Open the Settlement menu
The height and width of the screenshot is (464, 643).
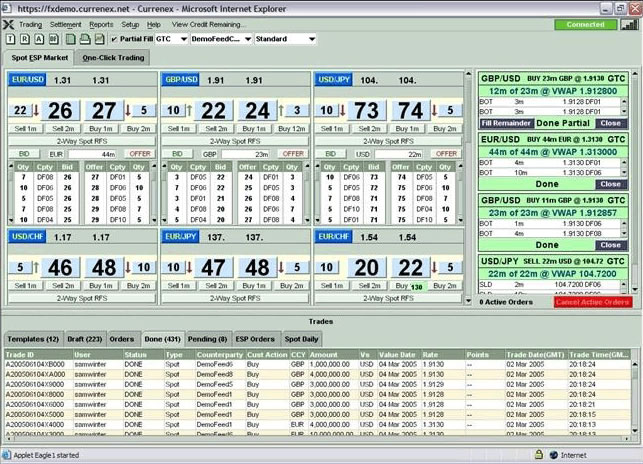click(66, 25)
